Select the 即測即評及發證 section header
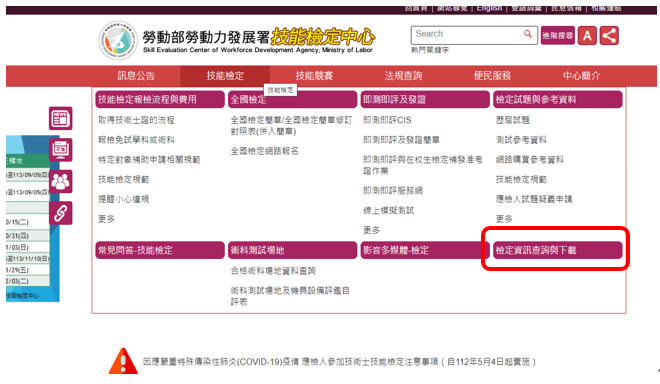660x384 pixels. [x=425, y=100]
